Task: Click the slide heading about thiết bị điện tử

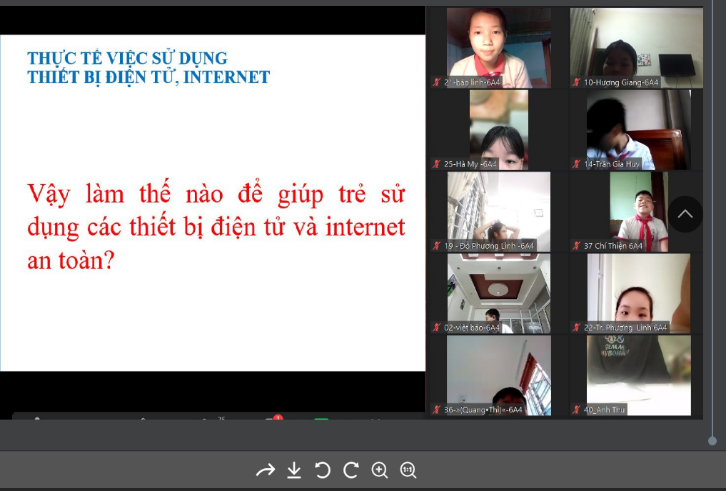Action: pyautogui.click(x=148, y=67)
